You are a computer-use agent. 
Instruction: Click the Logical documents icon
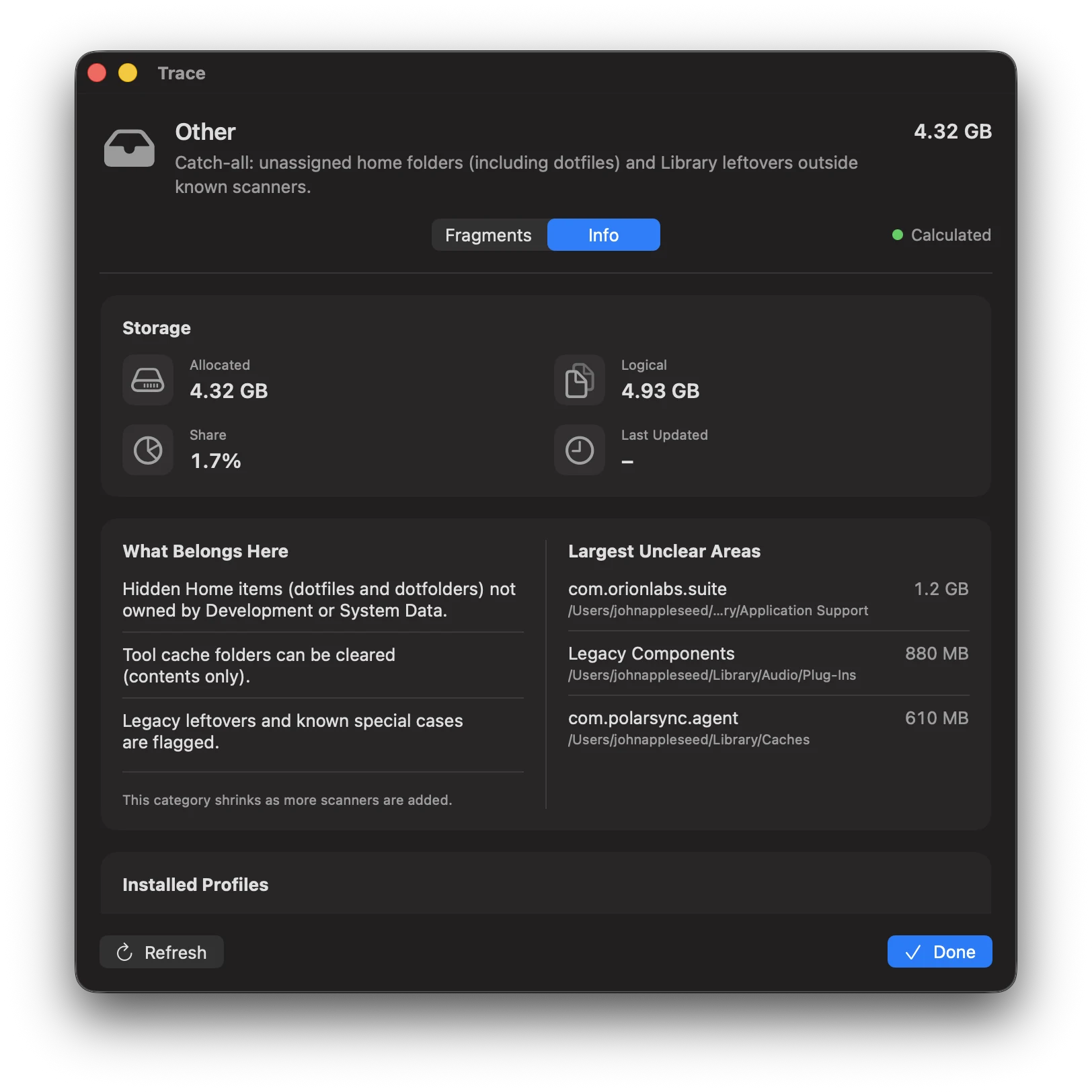[x=580, y=380]
